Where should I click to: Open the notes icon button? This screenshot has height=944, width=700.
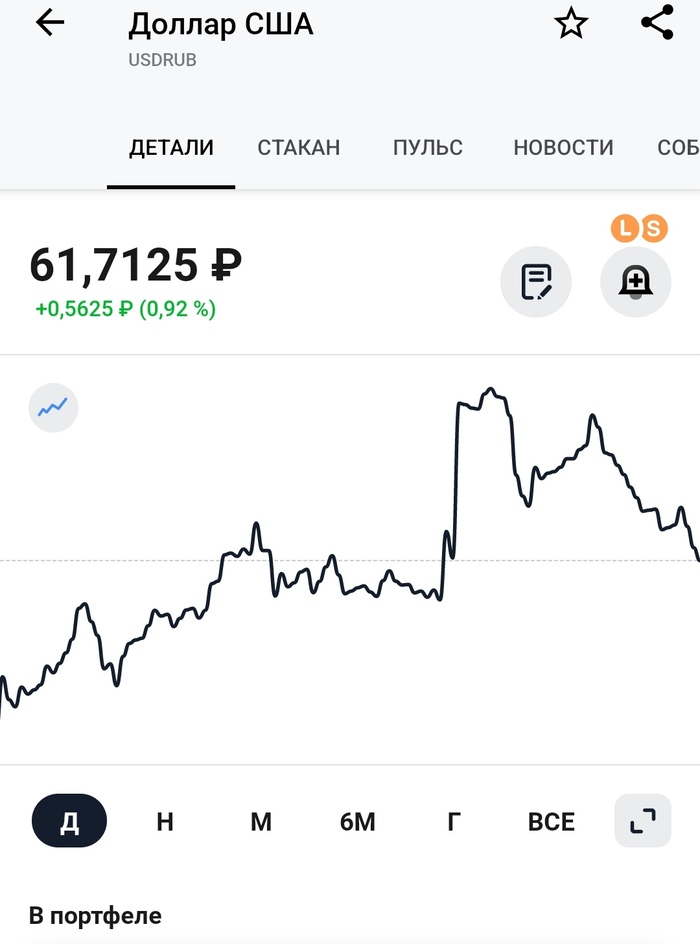(x=536, y=282)
